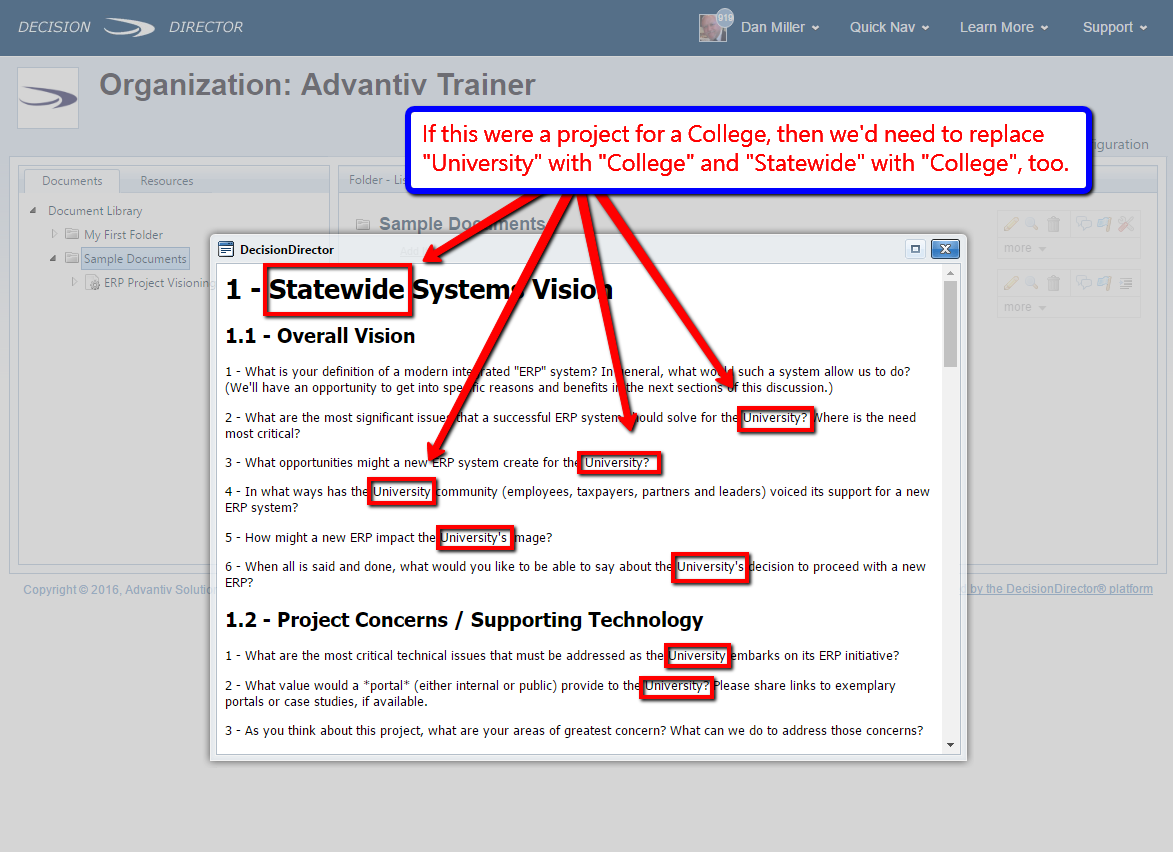Click DecisionDirector dialog window icon

(x=226, y=249)
